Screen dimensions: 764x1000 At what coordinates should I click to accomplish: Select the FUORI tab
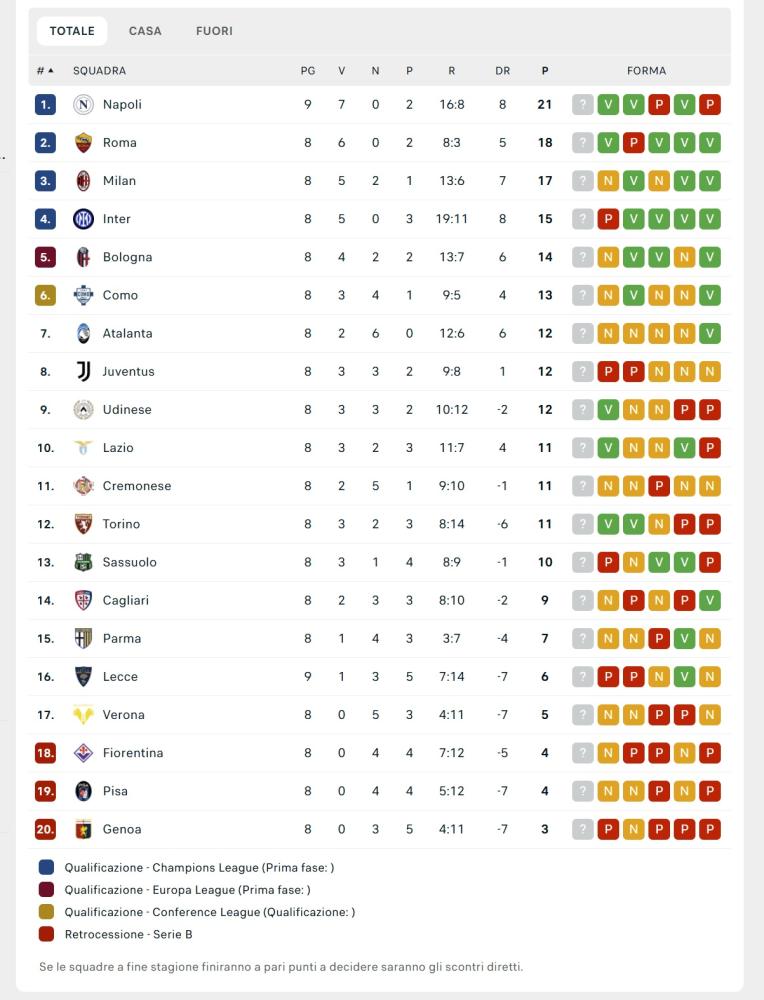click(214, 31)
